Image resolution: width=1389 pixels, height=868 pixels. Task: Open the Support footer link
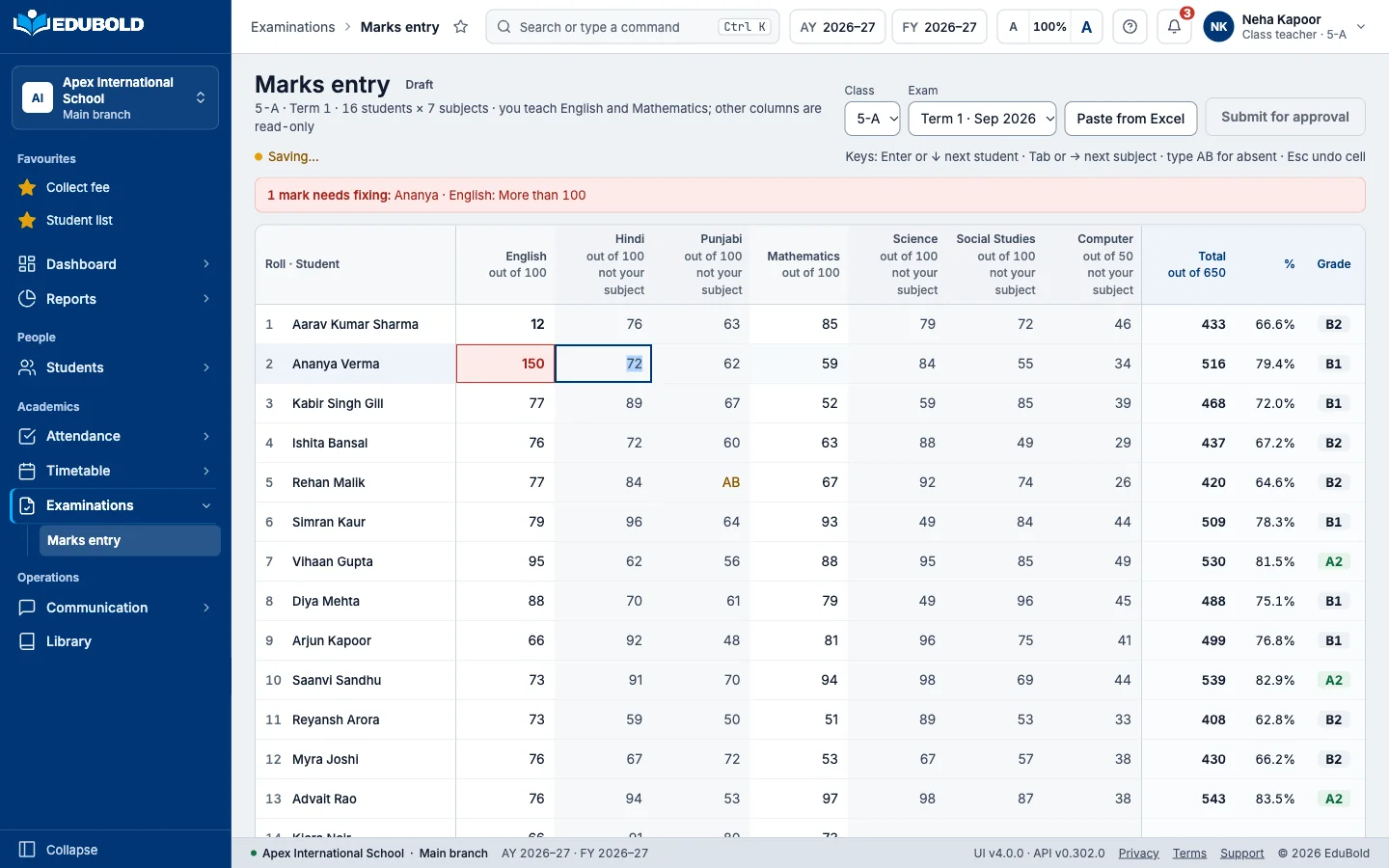click(1242, 854)
